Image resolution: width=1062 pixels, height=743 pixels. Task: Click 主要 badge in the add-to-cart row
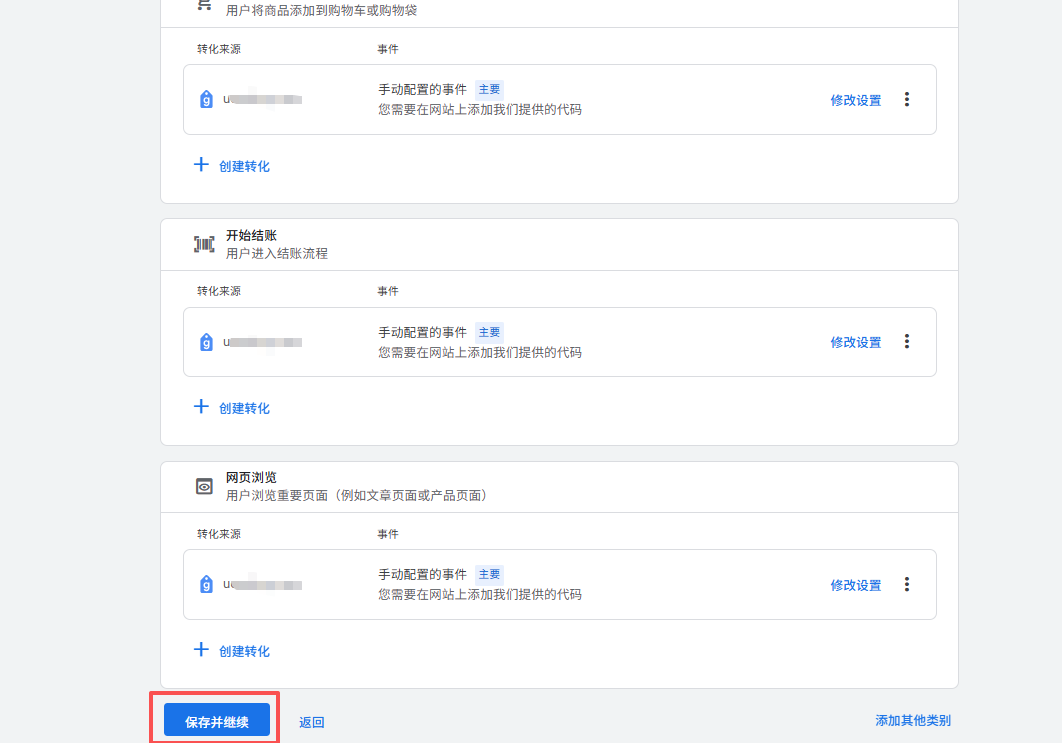pyautogui.click(x=489, y=89)
